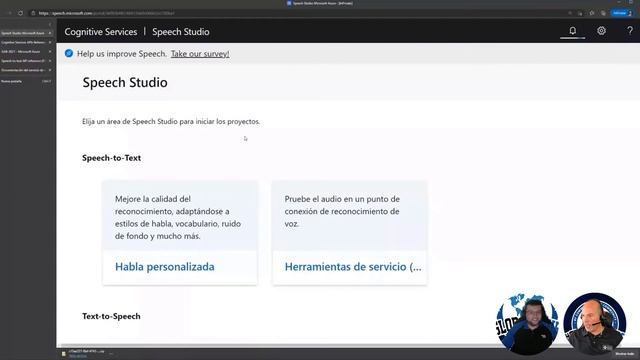The image size is (640, 360).
Task: Click Mostrar todo in the download bar
Action: [x=624, y=354]
